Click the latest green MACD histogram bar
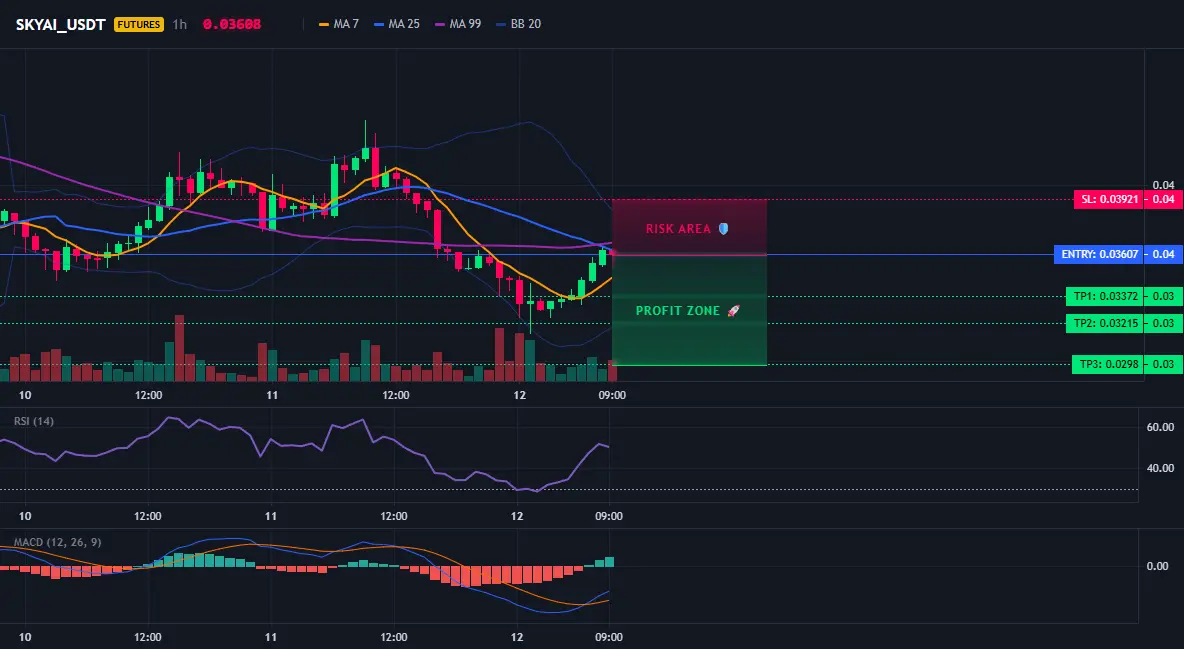Image resolution: width=1184 pixels, height=649 pixels. coord(609,561)
